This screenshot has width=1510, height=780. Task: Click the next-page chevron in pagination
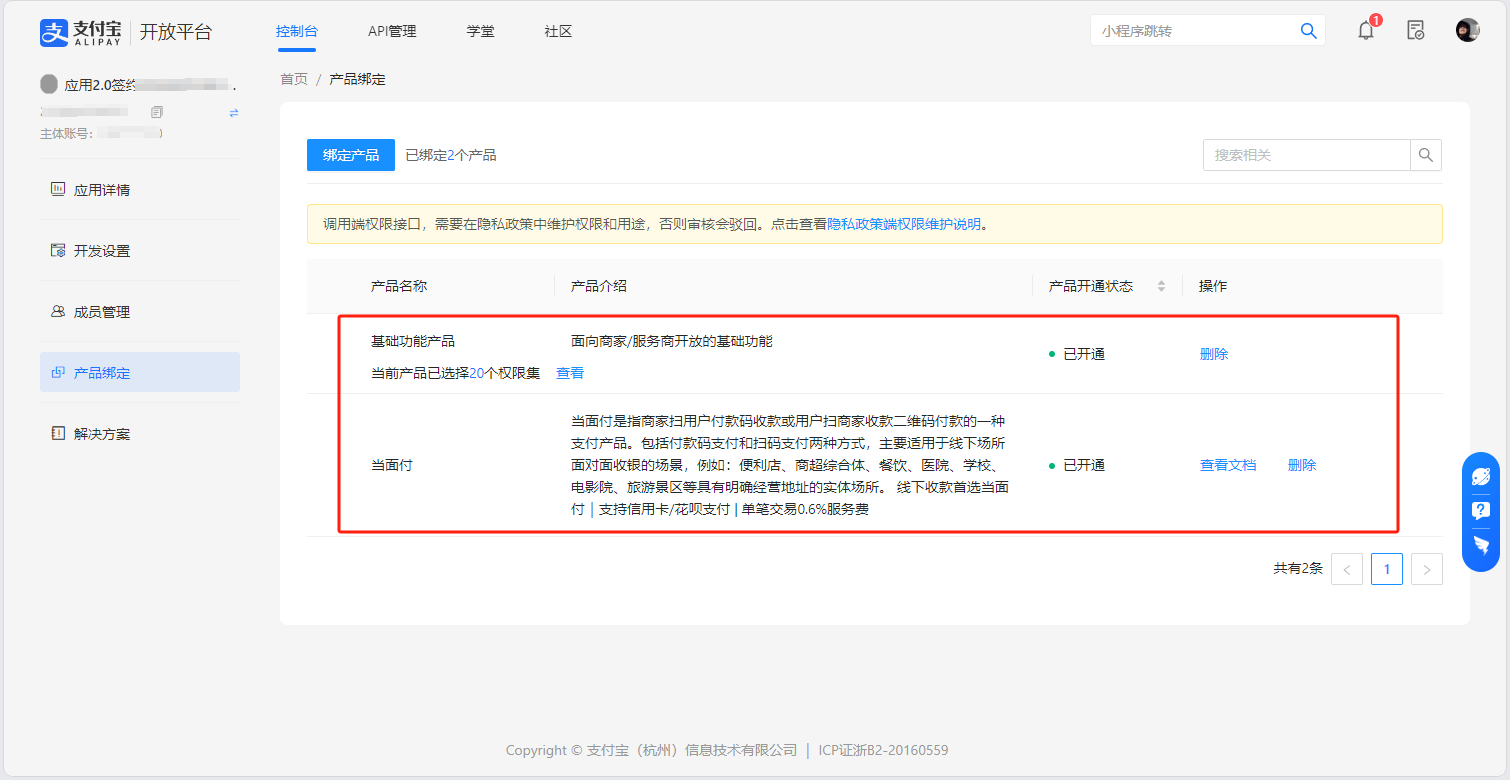tap(1426, 568)
